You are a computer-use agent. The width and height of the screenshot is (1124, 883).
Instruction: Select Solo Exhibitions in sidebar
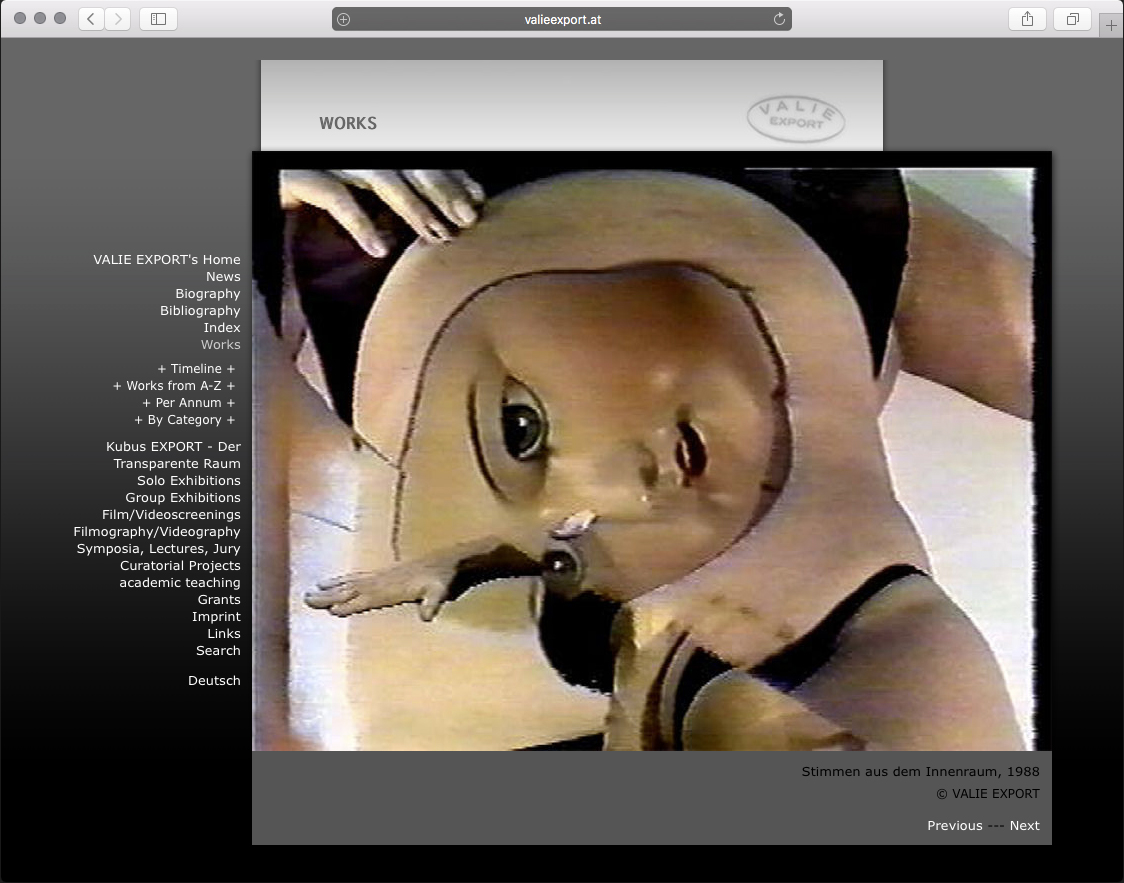click(x=188, y=481)
